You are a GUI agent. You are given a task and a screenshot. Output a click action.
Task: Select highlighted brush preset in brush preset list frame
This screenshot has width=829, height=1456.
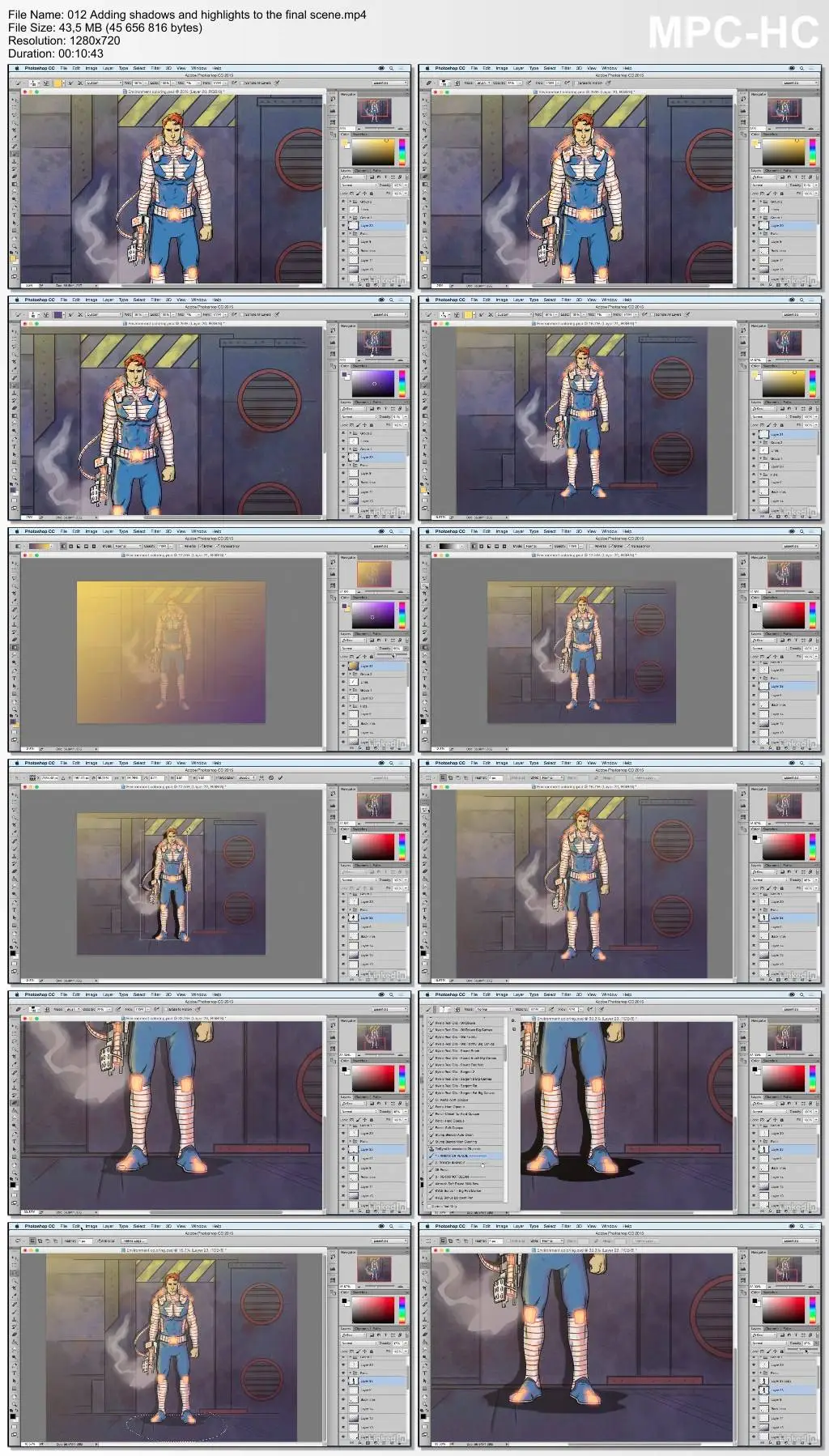point(465,1156)
